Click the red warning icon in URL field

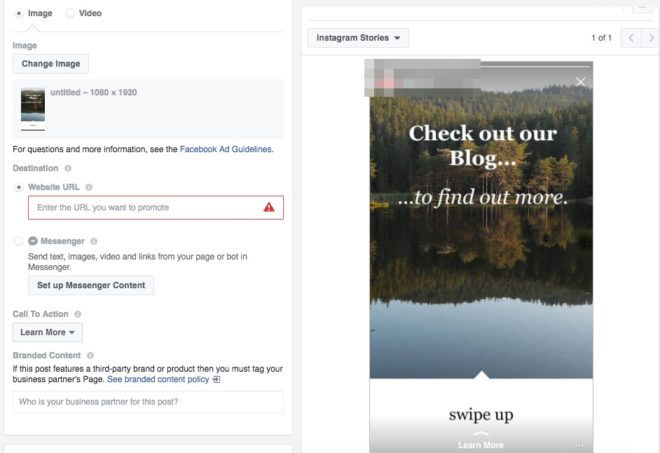[x=269, y=207]
